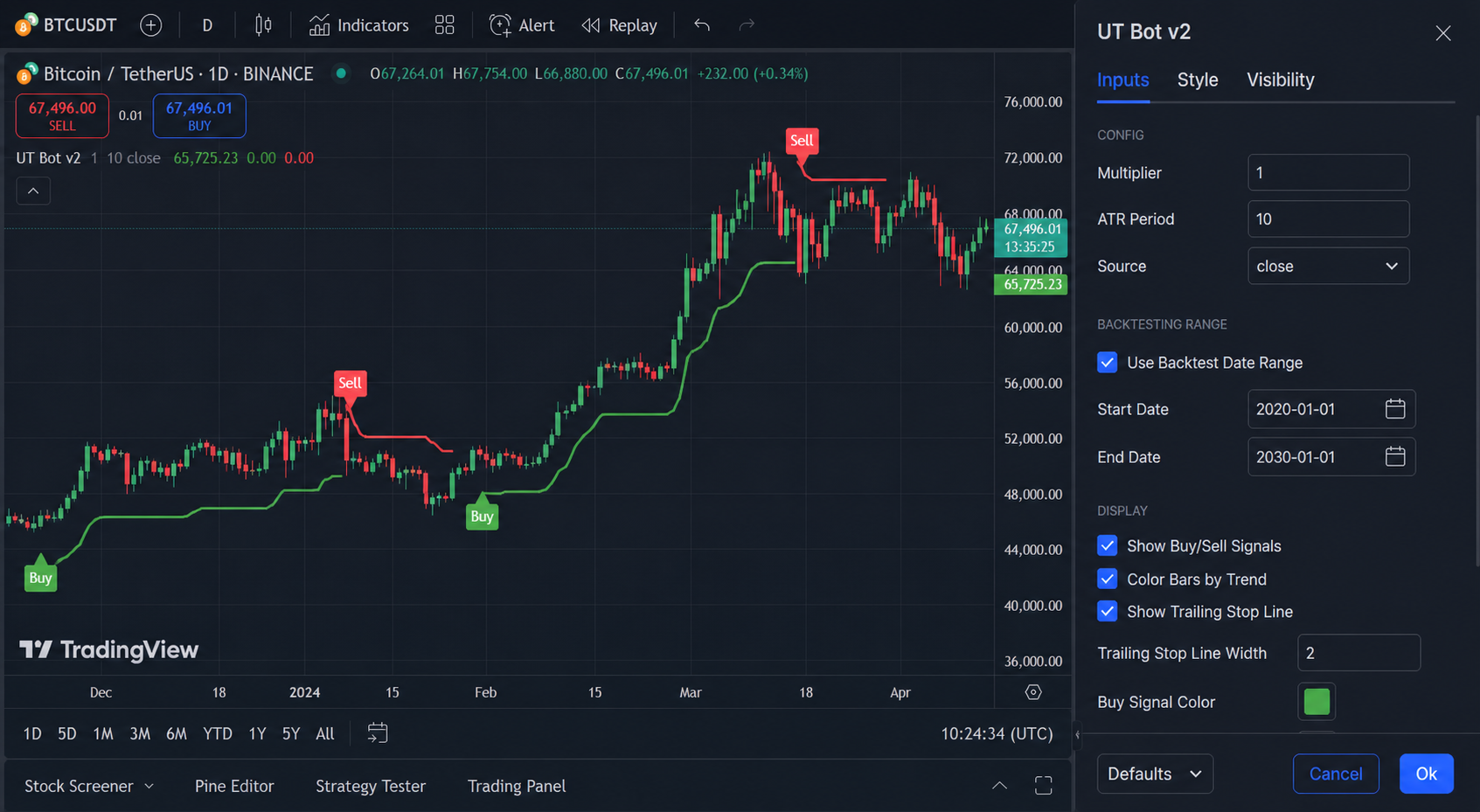The height and width of the screenshot is (812, 1480).
Task: Switch to the Style tab
Action: (1197, 80)
